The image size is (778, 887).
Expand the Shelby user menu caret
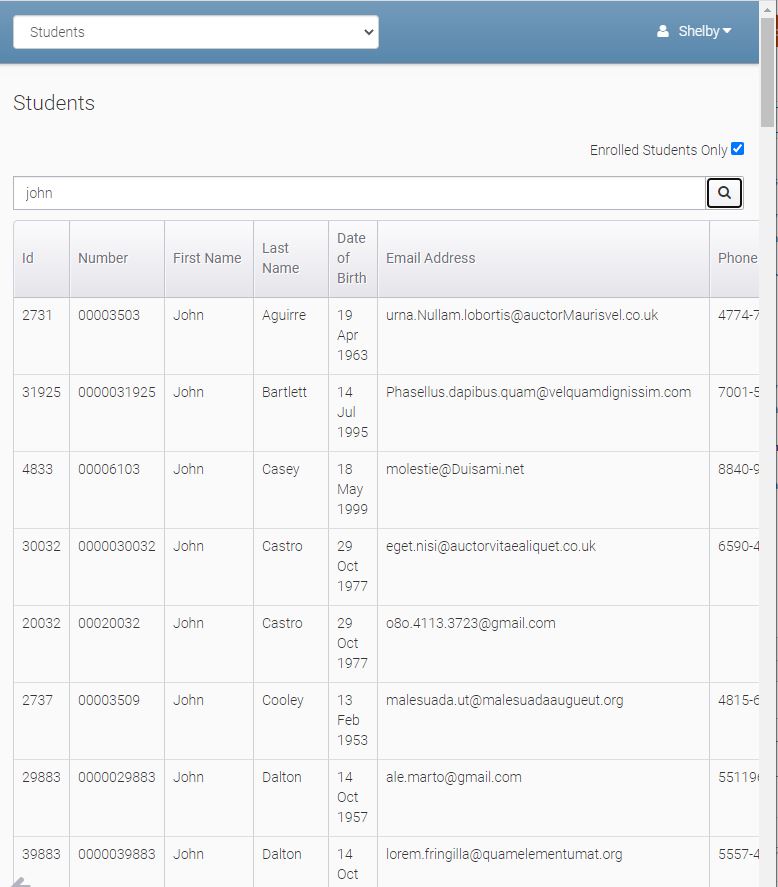727,31
